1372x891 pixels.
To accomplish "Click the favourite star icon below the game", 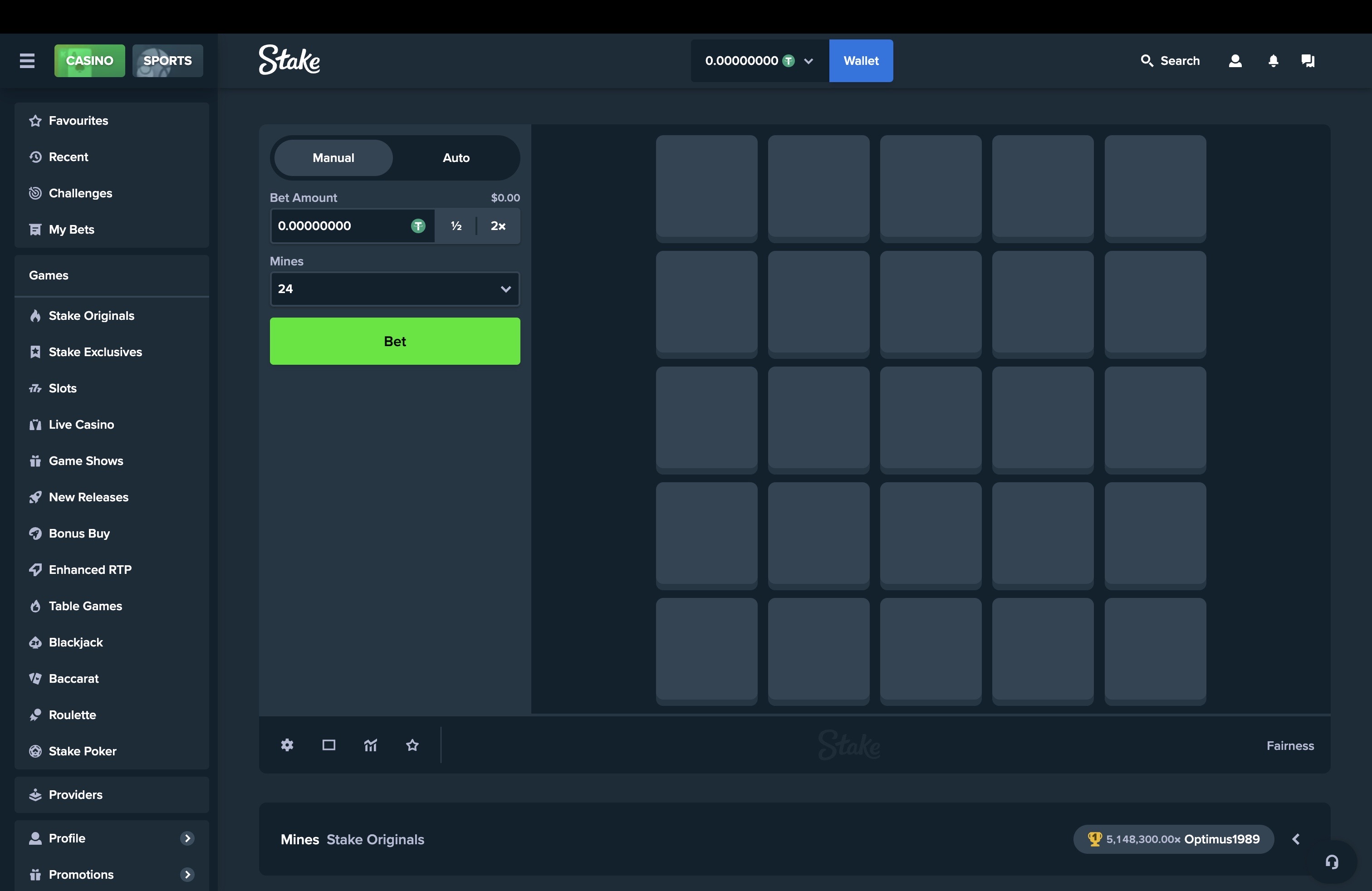I will [x=412, y=744].
